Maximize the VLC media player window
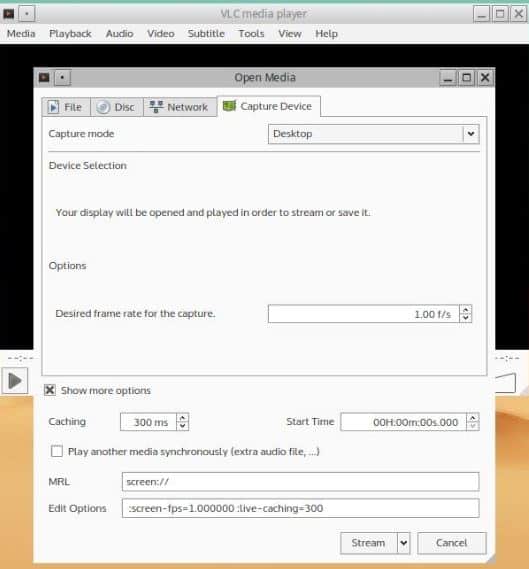This screenshot has width=529, height=569. pyautogui.click(x=500, y=15)
